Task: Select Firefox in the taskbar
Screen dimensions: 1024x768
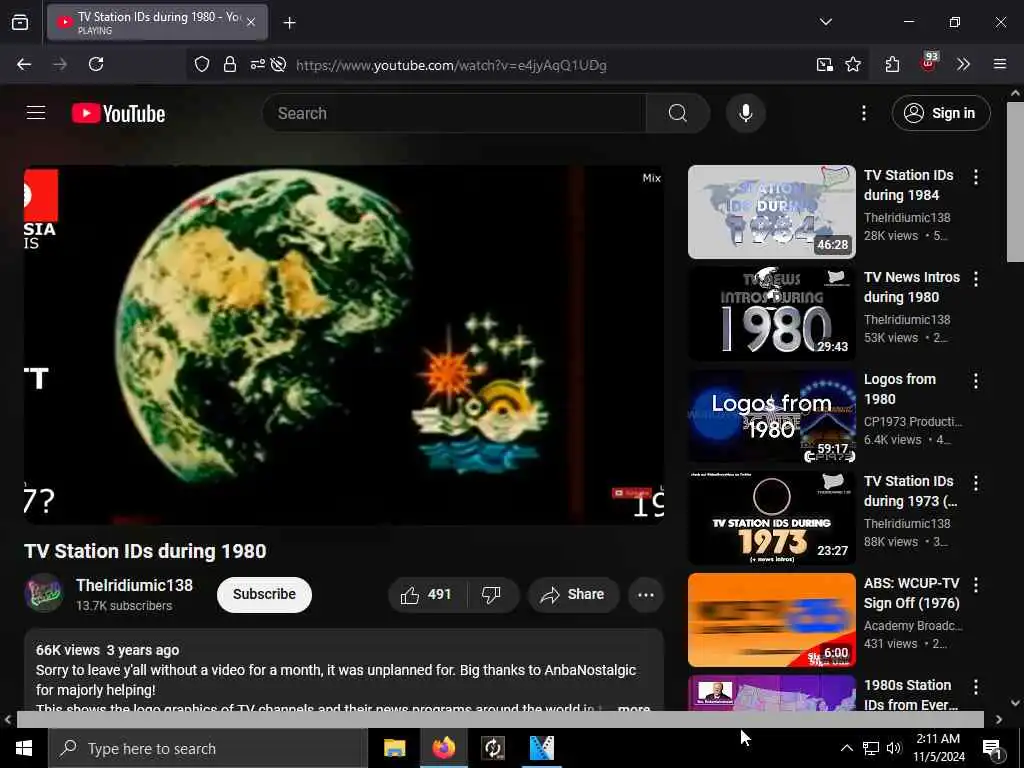Action: 443,748
